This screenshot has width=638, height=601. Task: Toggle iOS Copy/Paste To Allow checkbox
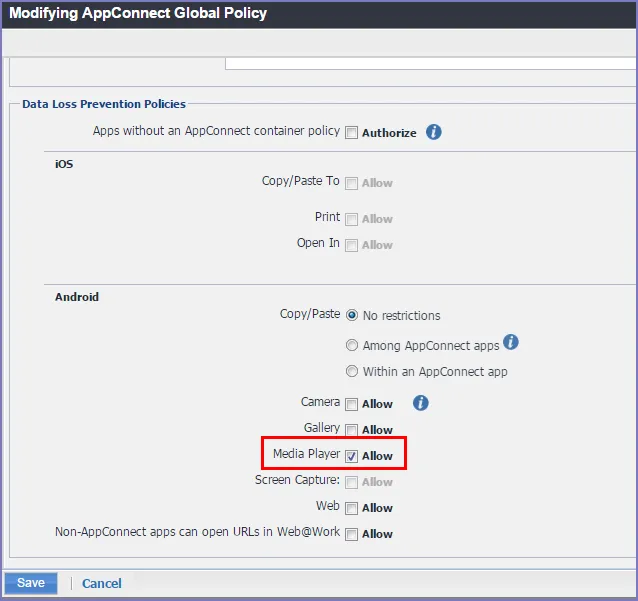coord(351,183)
